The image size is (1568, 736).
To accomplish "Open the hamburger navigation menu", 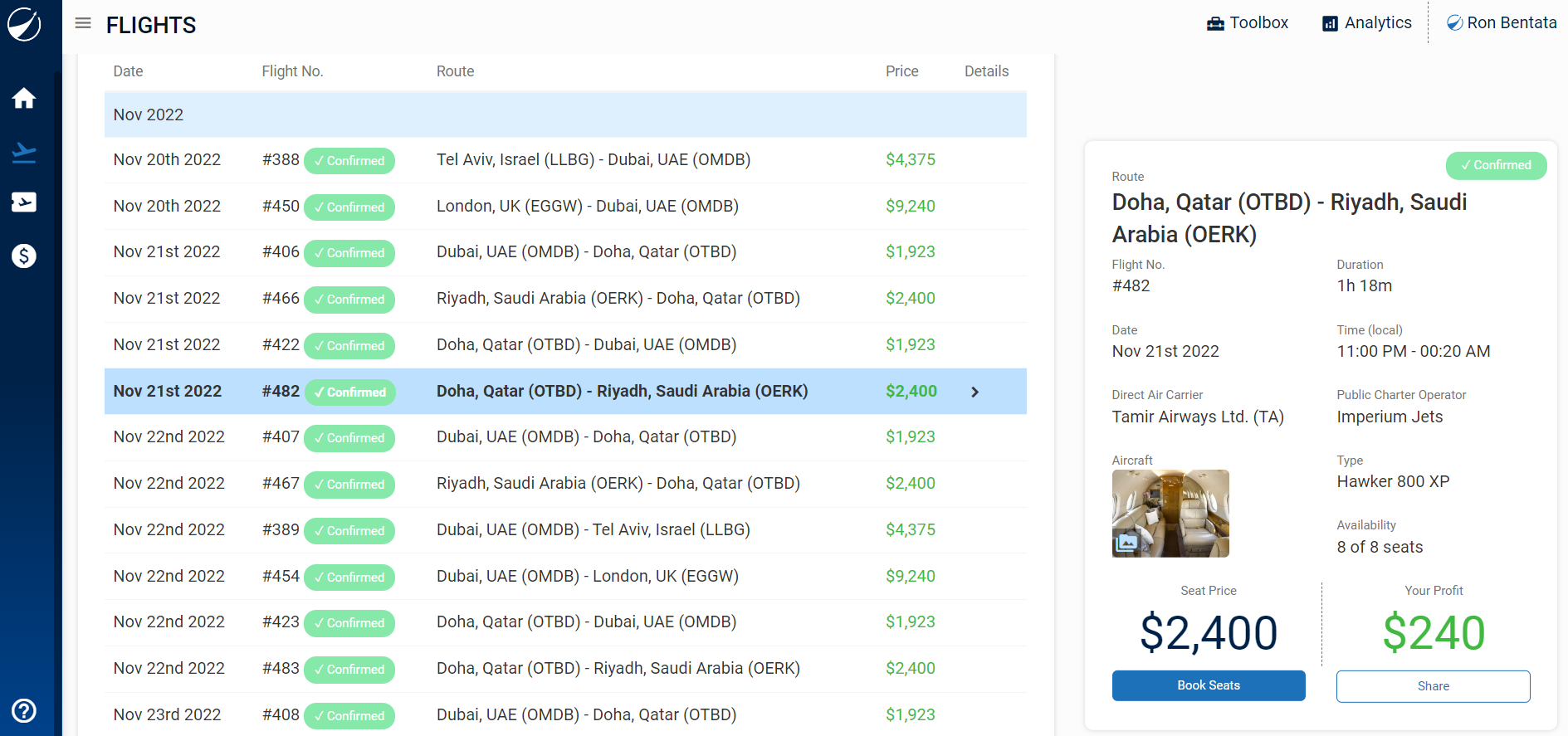I will (x=83, y=23).
